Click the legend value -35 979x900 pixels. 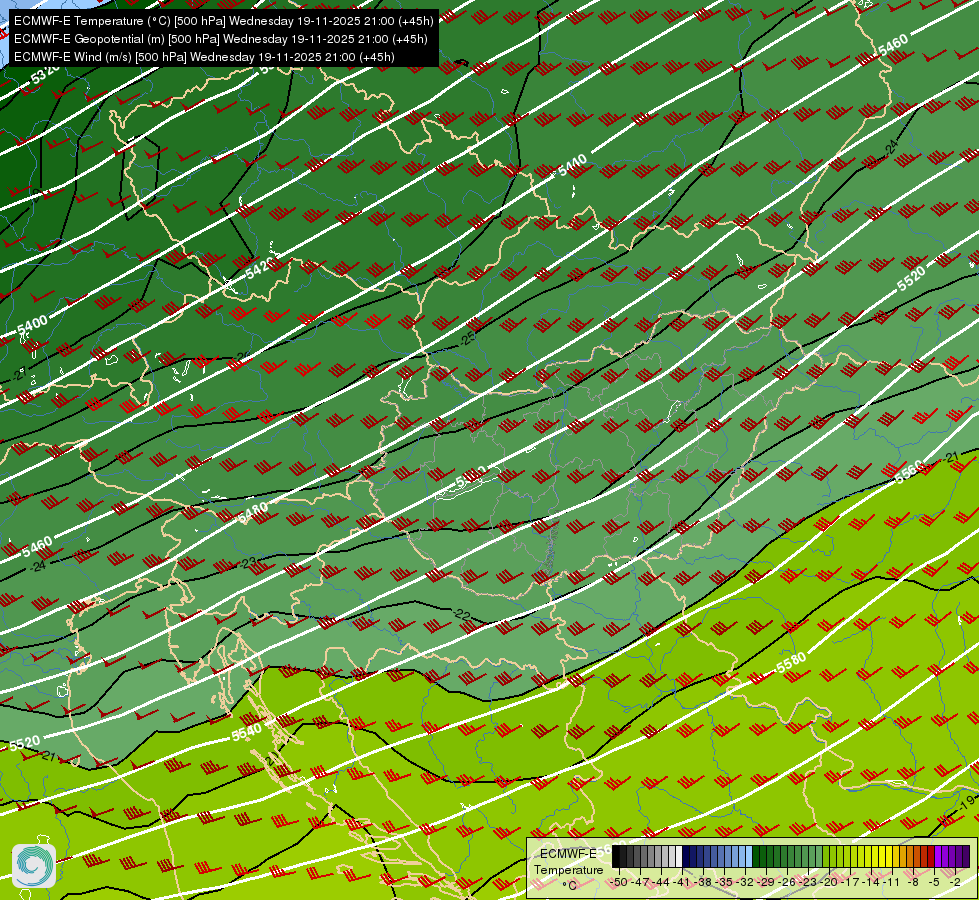coord(724,883)
